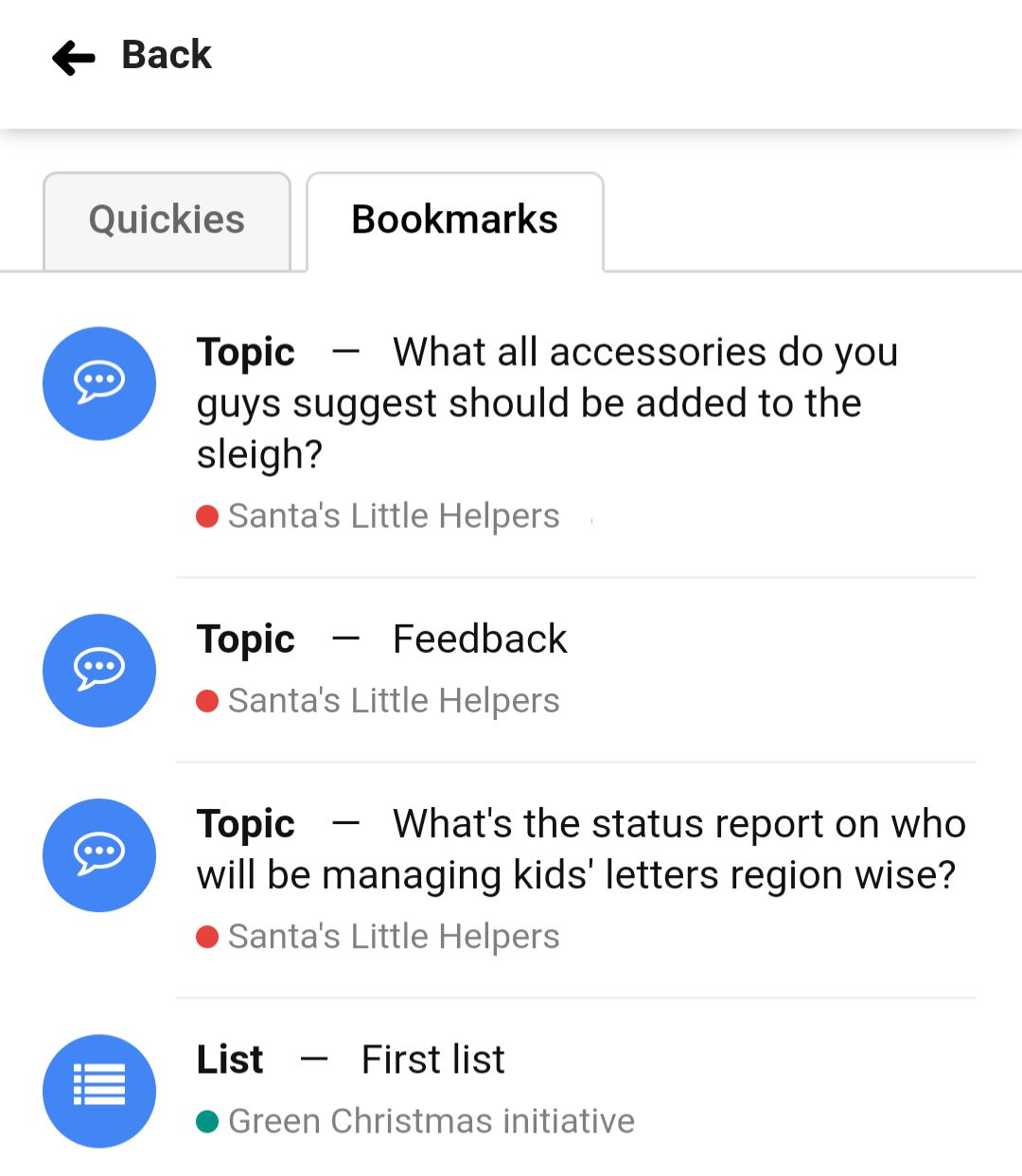
Task: Tap Santa's Little Helpers under kids' letters topic
Action: click(394, 937)
